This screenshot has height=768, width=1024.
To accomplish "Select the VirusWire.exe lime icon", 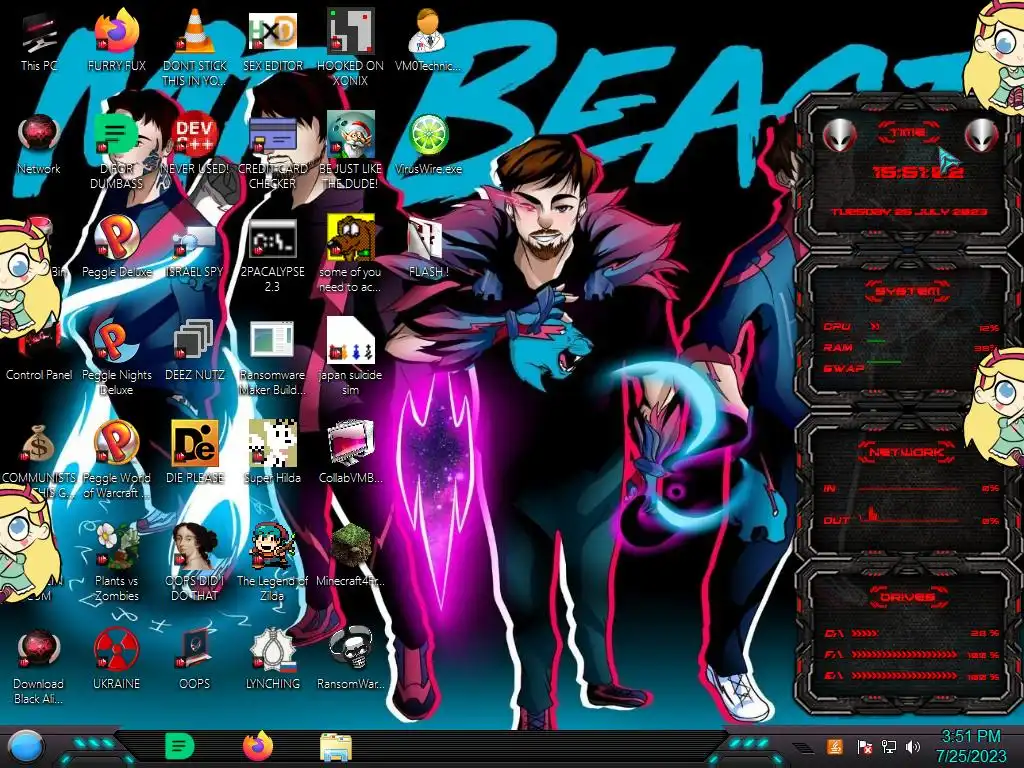I will 428,145.
